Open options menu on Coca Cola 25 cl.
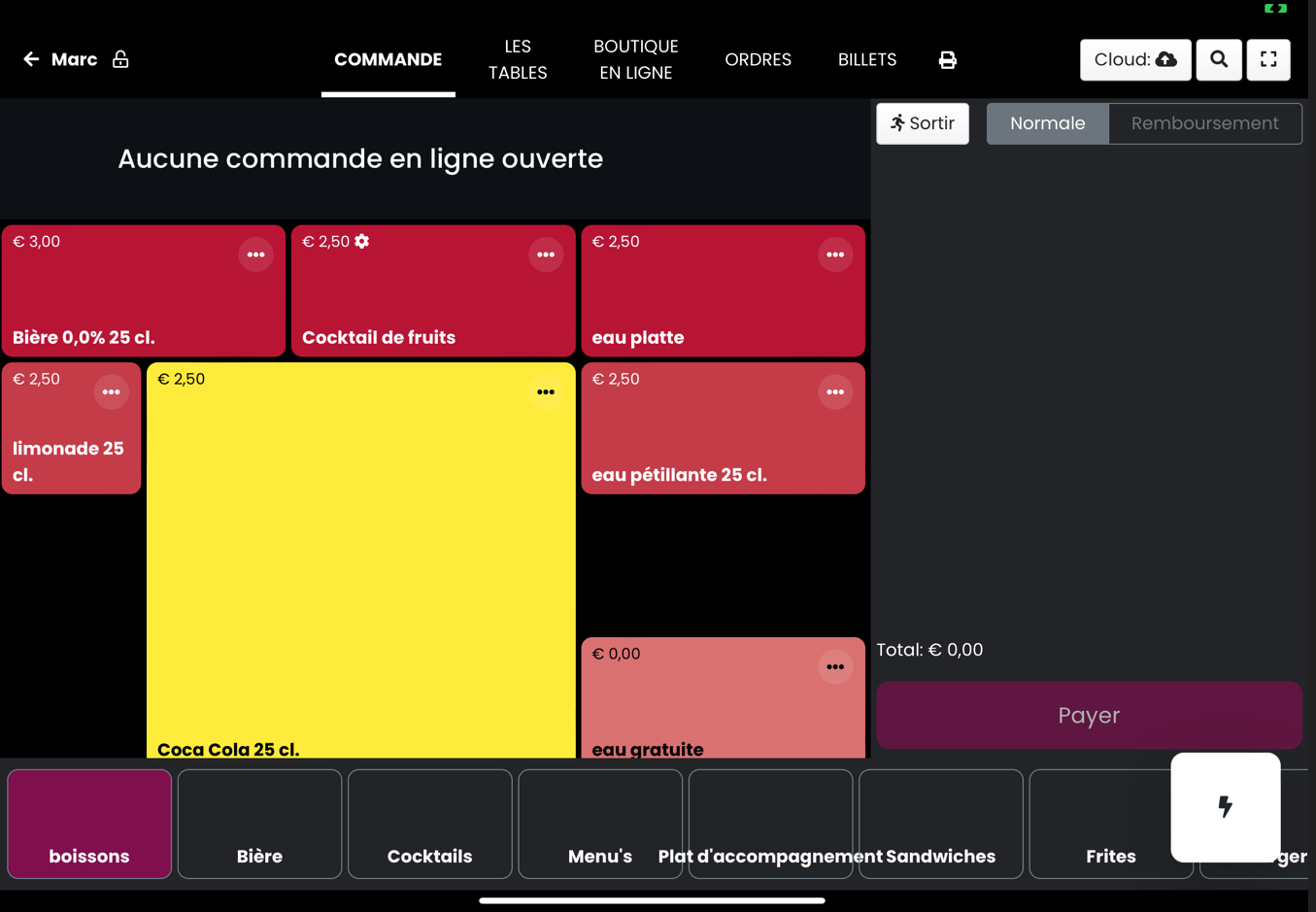 point(546,392)
